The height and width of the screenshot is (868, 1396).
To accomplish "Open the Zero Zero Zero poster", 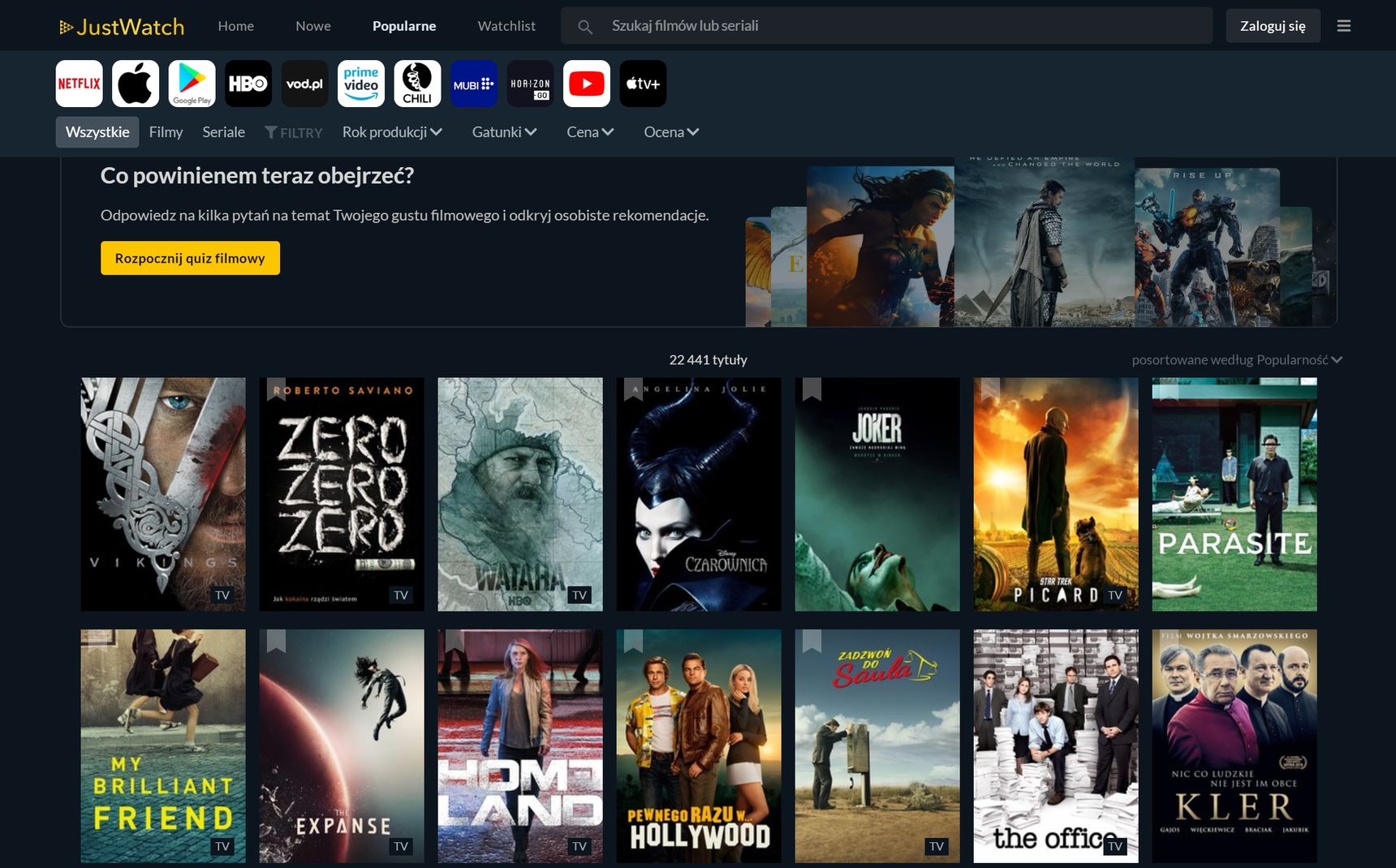I will 342,494.
